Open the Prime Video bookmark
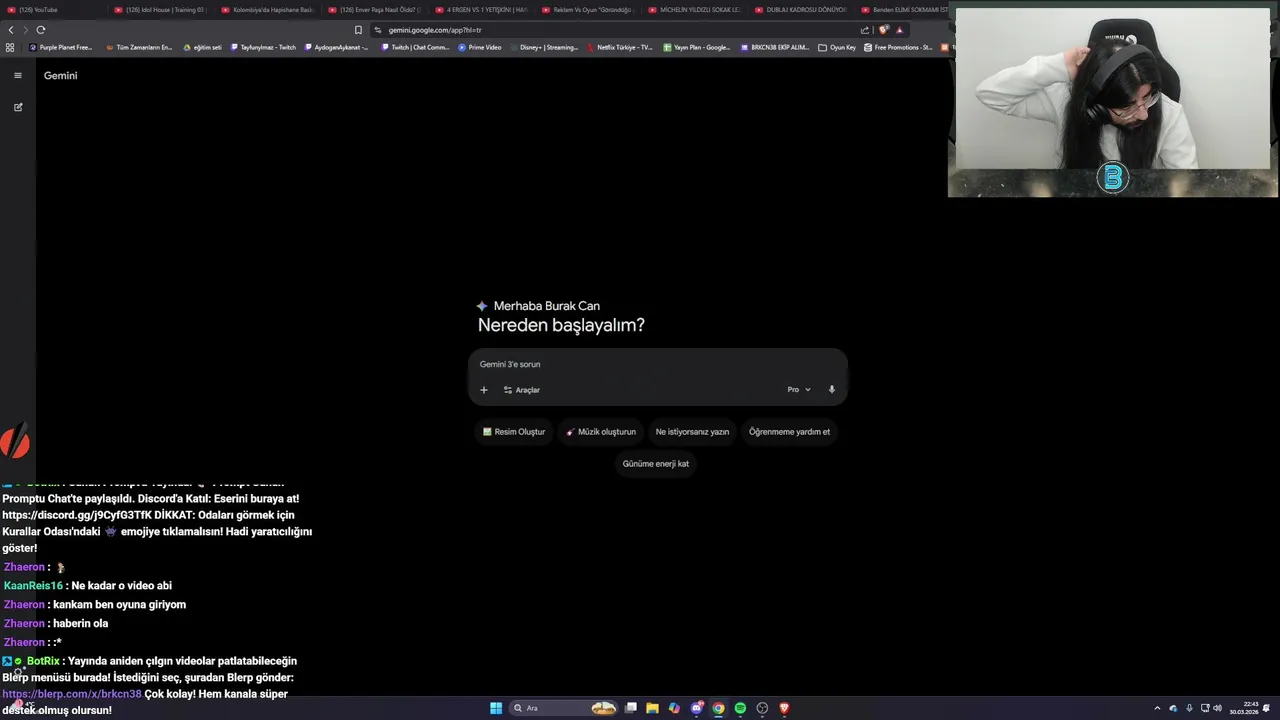The image size is (1280, 720). [x=480, y=47]
